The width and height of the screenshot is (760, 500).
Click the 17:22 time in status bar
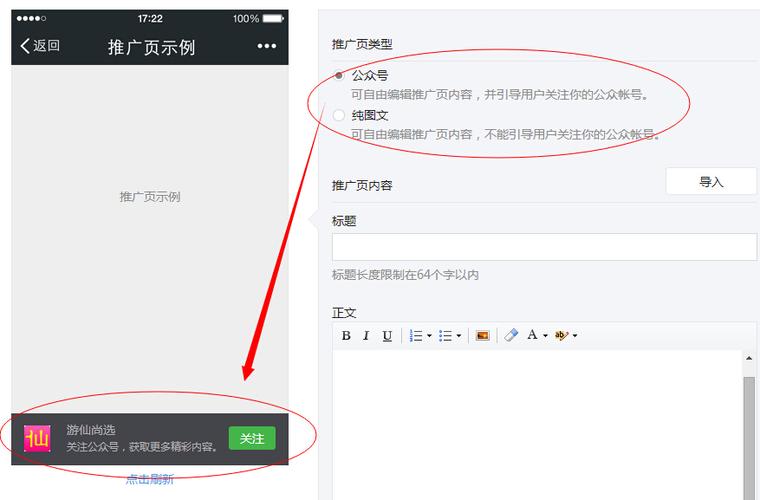tap(150, 18)
